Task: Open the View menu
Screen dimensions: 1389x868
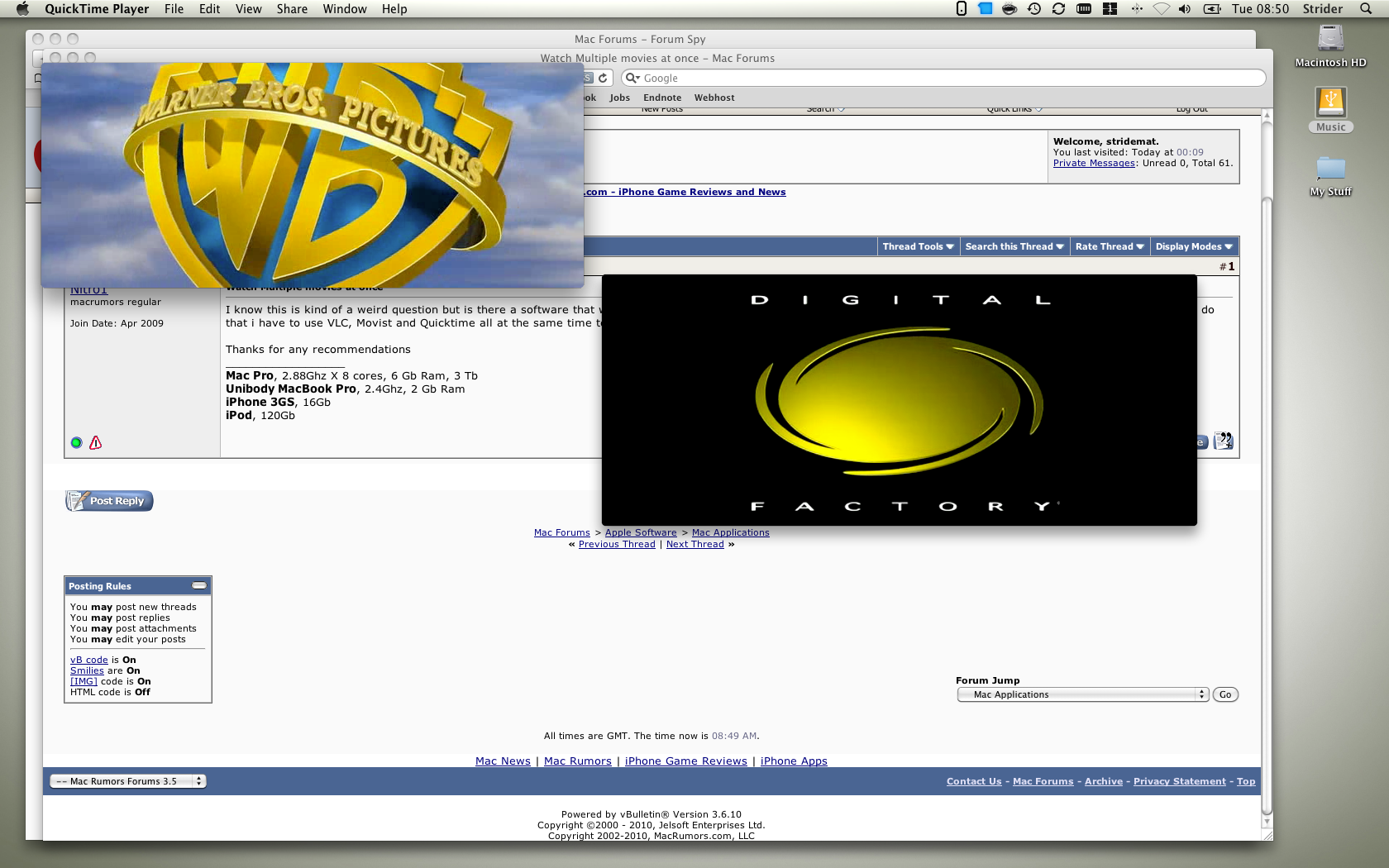Action: [249, 9]
